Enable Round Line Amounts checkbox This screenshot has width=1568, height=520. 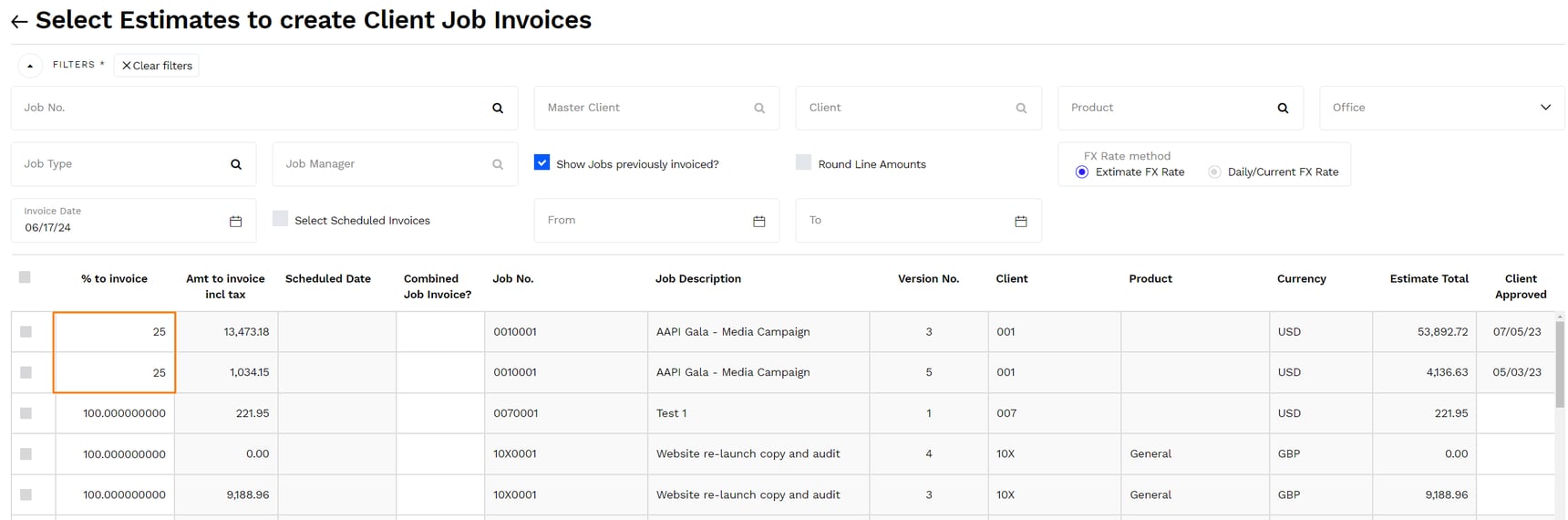click(x=803, y=162)
